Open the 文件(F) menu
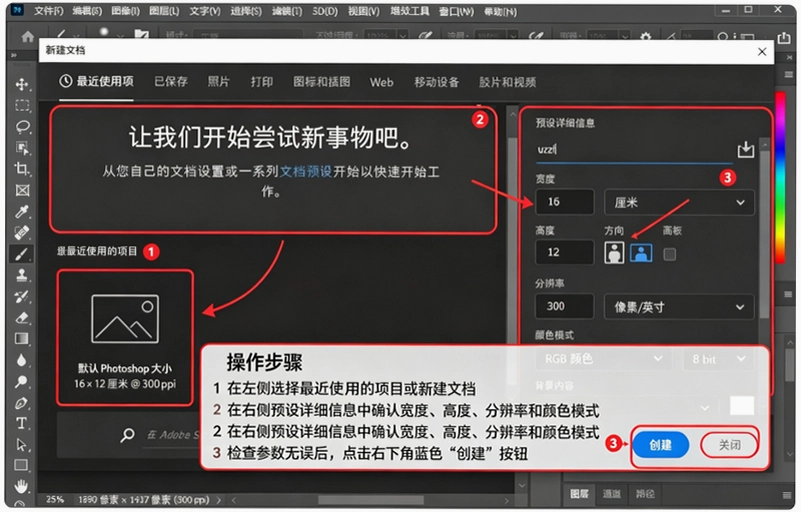The height and width of the screenshot is (512, 801). (49, 11)
